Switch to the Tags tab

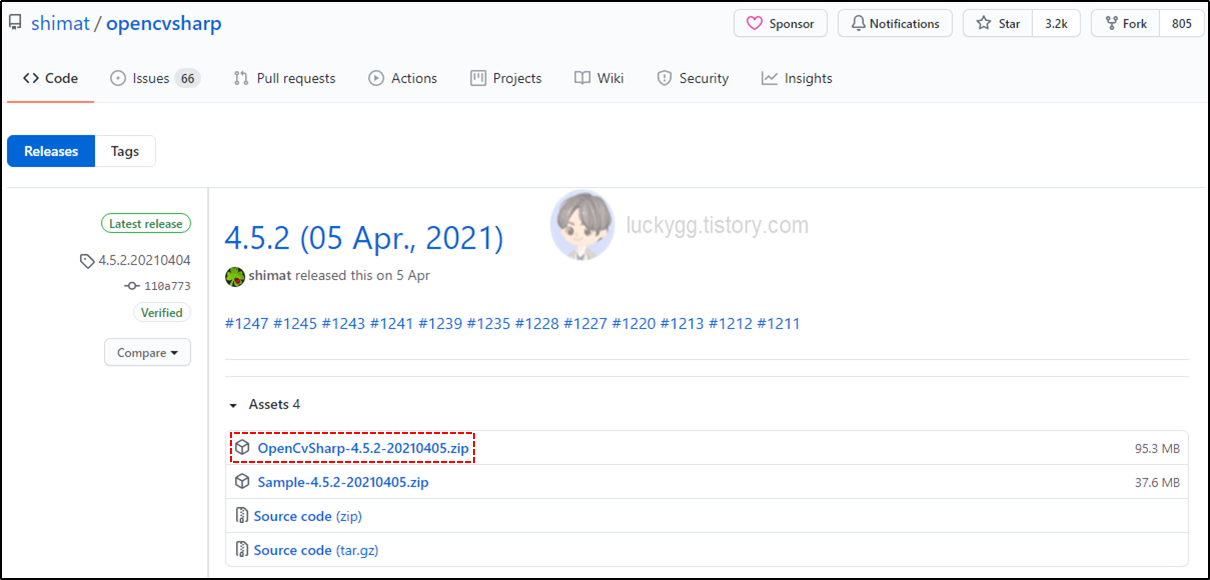[x=124, y=151]
